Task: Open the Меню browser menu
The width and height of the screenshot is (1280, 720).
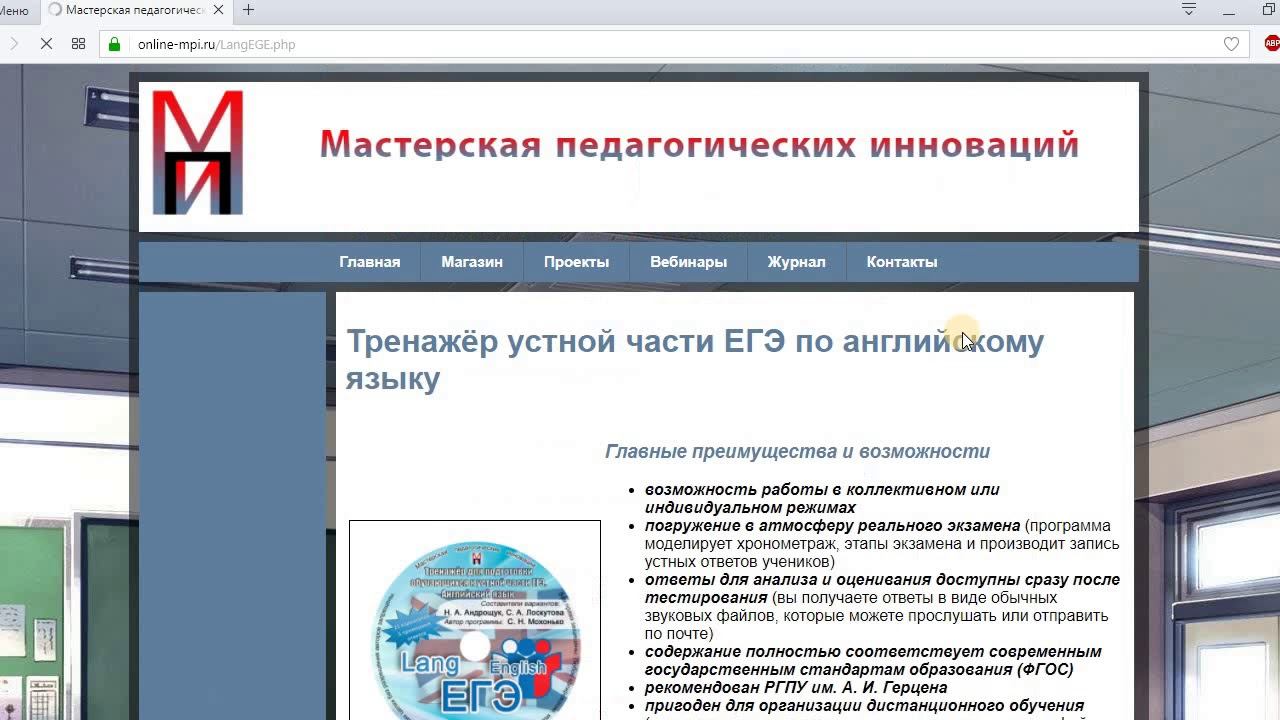Action: [x=14, y=10]
